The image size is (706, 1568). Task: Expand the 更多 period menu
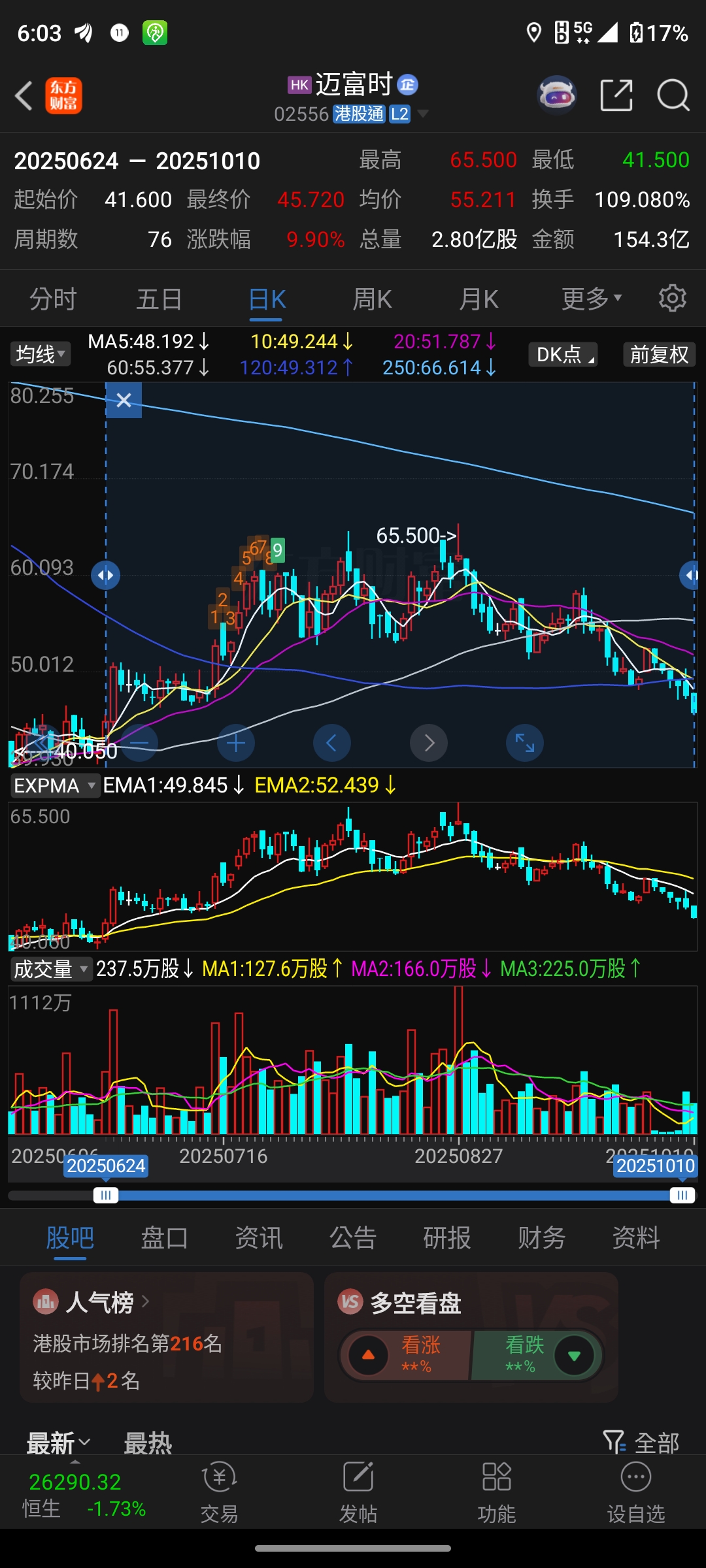pyautogui.click(x=592, y=299)
